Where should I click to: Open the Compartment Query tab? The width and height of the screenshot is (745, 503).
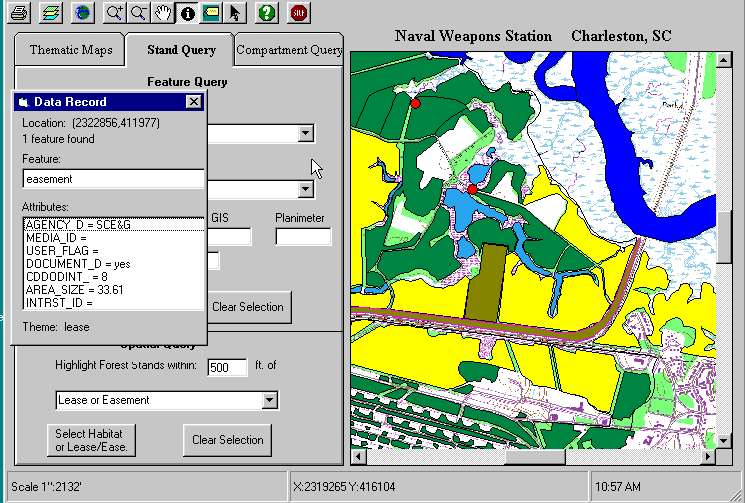[289, 49]
